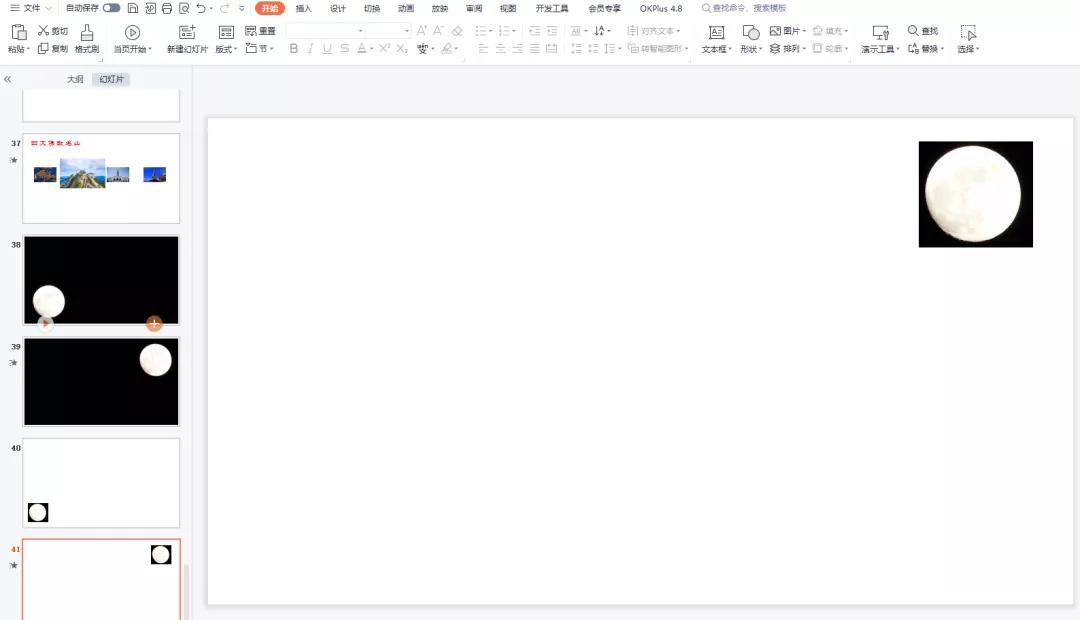Click the Print Preview icon
Viewport: 1080px width, 620px height.
184,8
